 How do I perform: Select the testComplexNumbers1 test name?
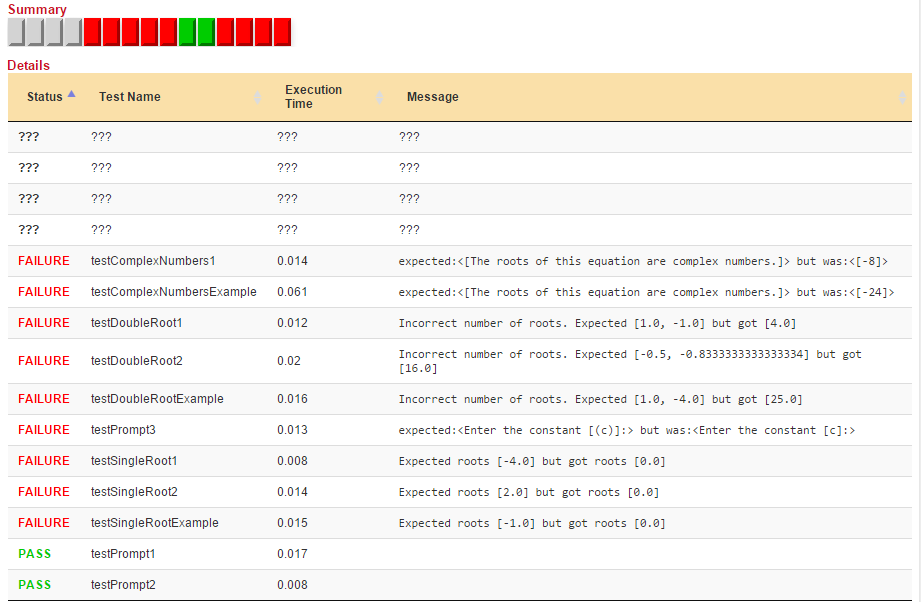tap(153, 261)
